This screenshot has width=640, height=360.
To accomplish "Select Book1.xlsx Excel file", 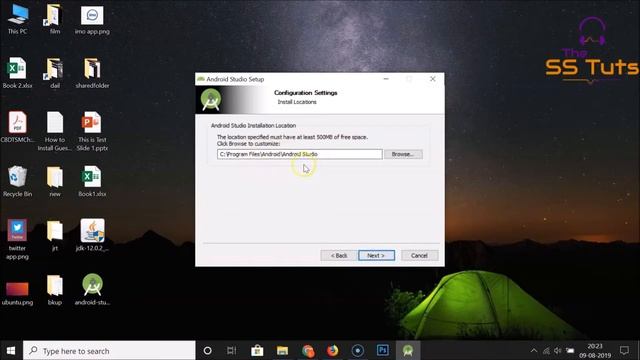I will coord(92,181).
